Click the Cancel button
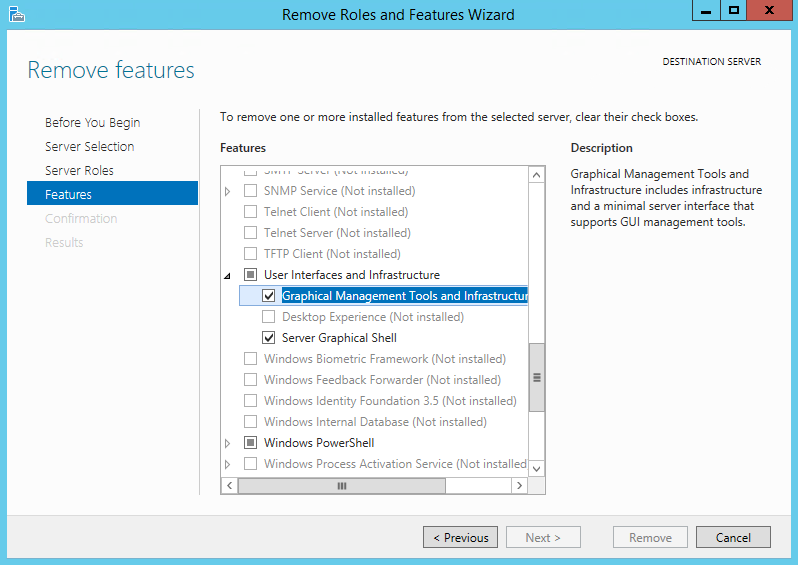The height and width of the screenshot is (565, 798). (733, 538)
